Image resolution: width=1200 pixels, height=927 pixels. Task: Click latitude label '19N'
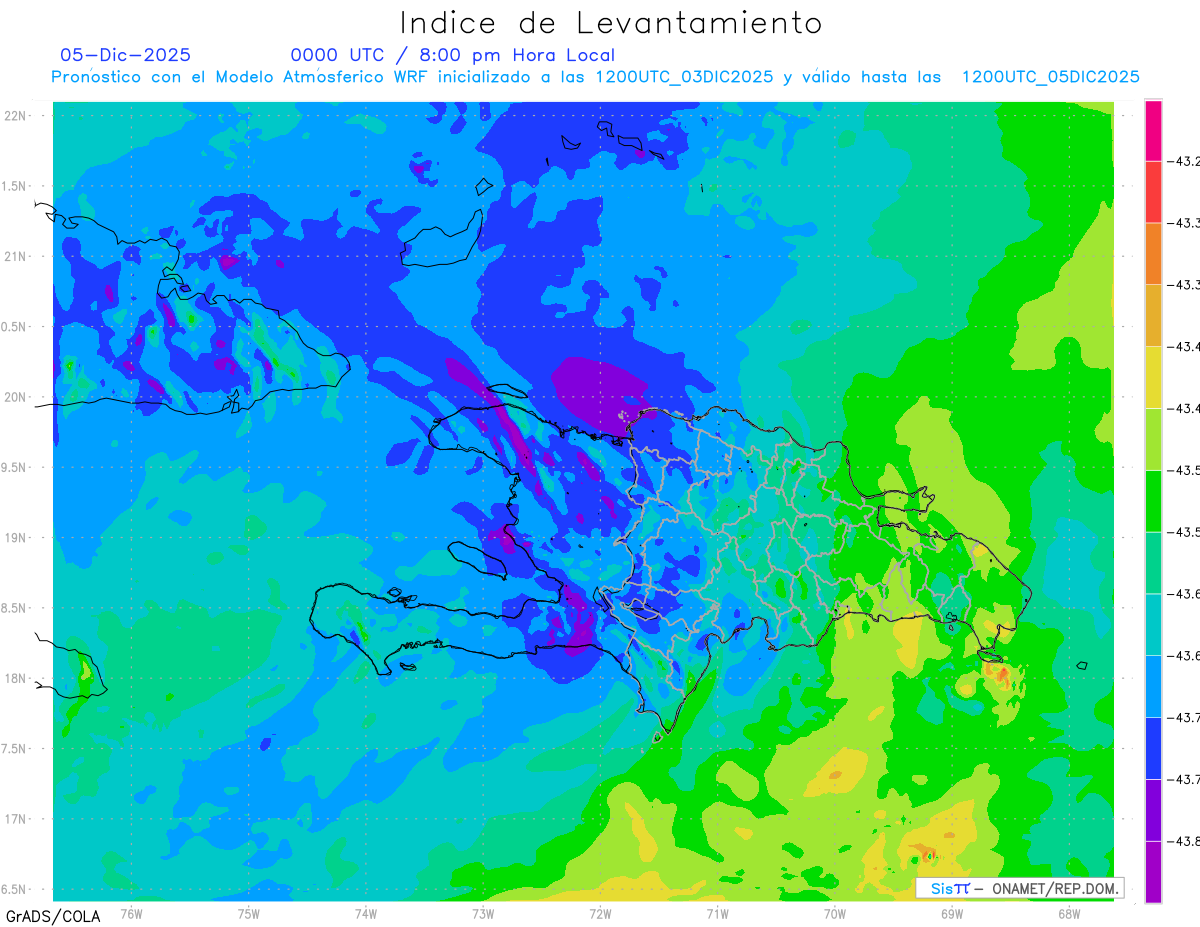click(15, 538)
